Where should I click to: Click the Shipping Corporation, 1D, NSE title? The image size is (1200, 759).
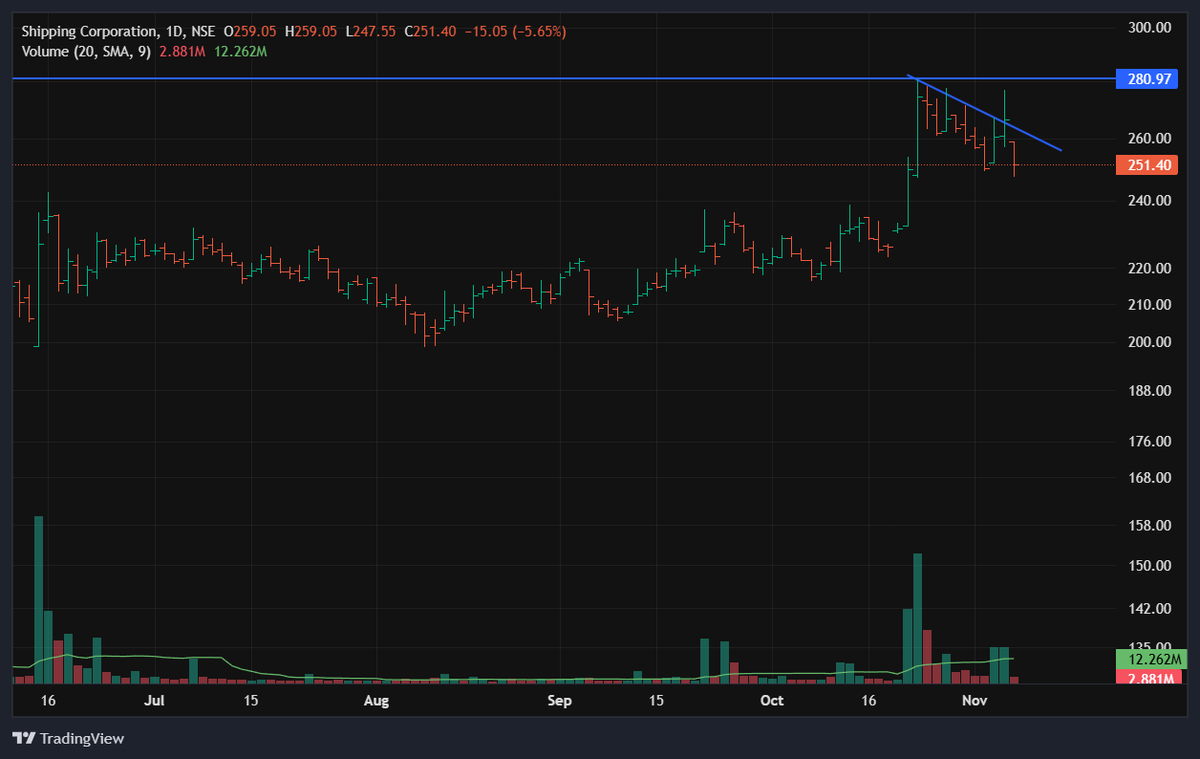point(117,32)
